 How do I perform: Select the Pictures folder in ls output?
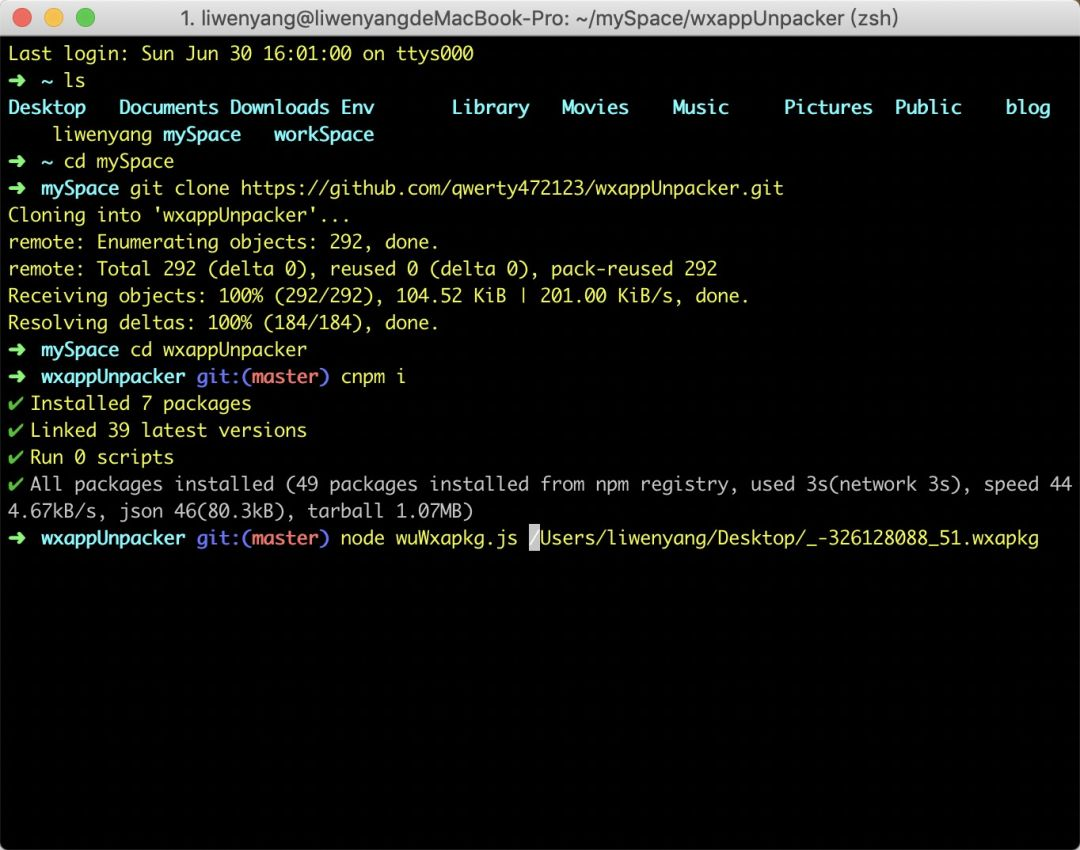coord(827,107)
